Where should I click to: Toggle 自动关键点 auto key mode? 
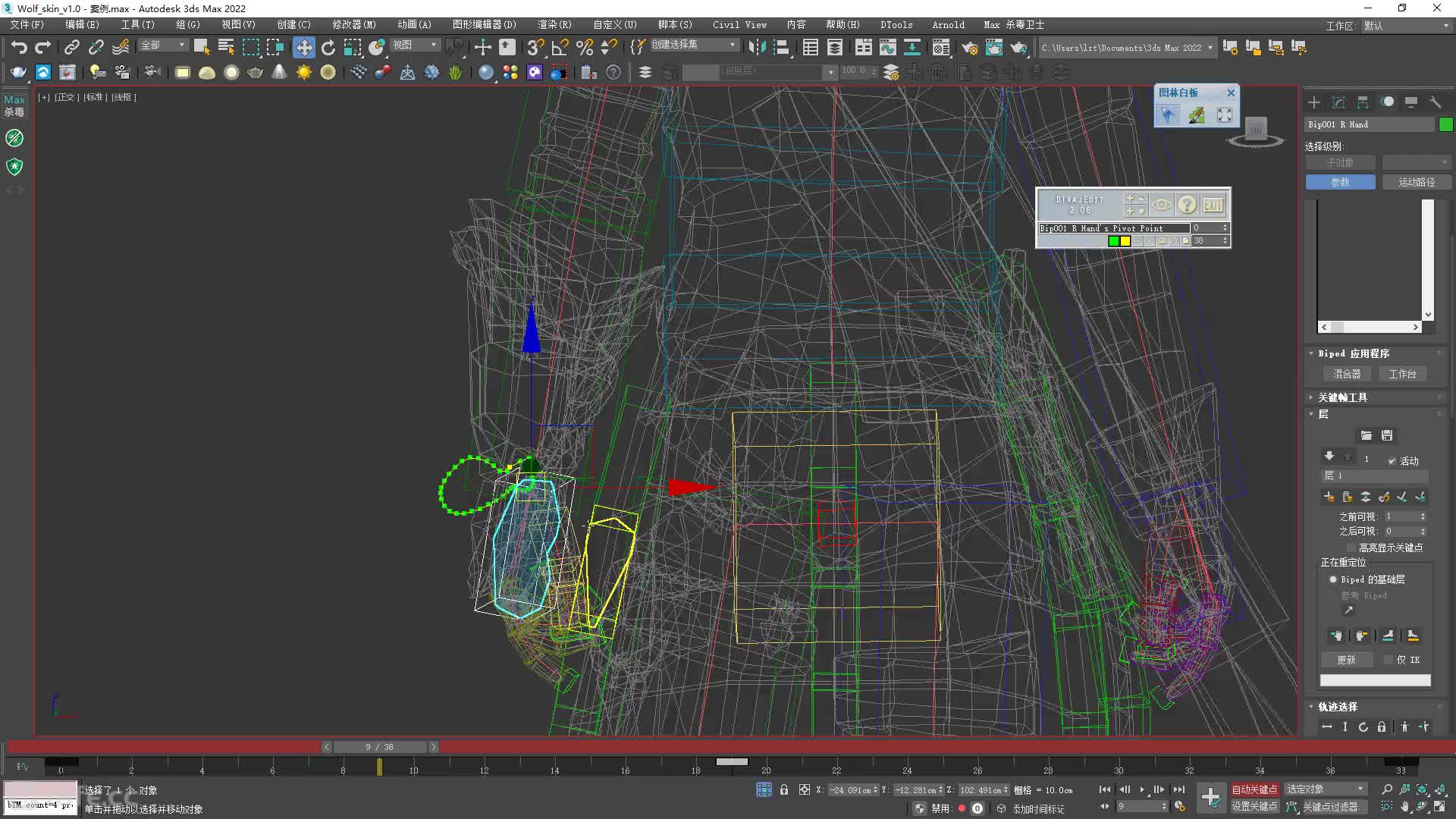coord(1254,789)
